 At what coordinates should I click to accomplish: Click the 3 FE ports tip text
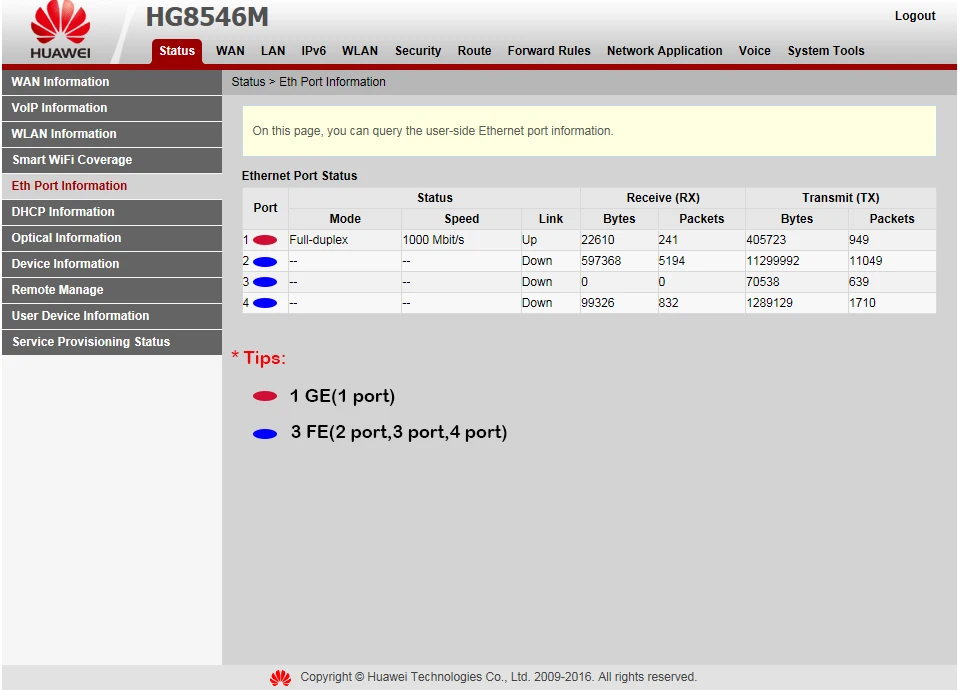click(x=399, y=432)
